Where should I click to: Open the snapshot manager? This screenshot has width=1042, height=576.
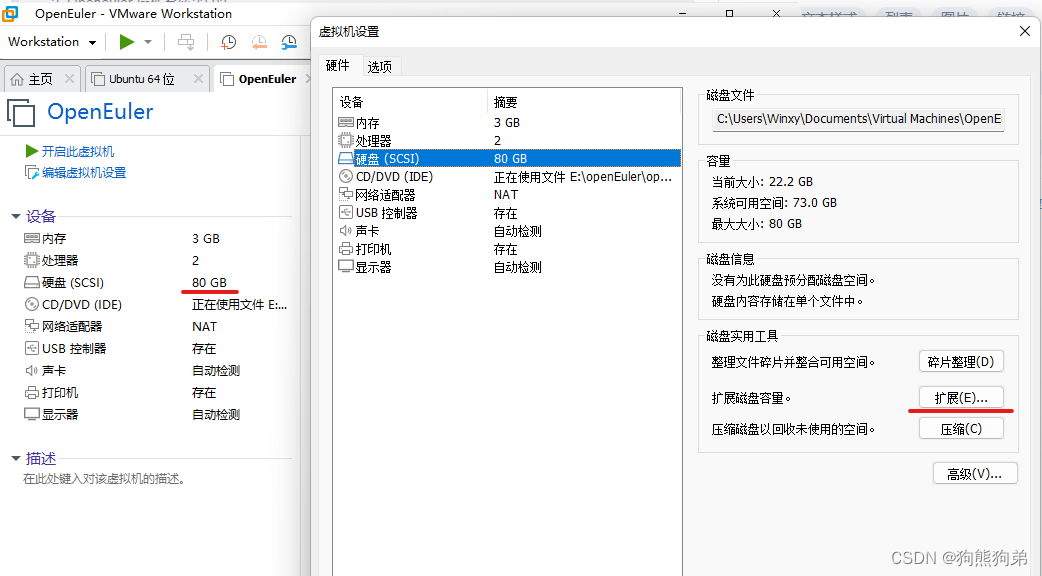pyautogui.click(x=289, y=42)
